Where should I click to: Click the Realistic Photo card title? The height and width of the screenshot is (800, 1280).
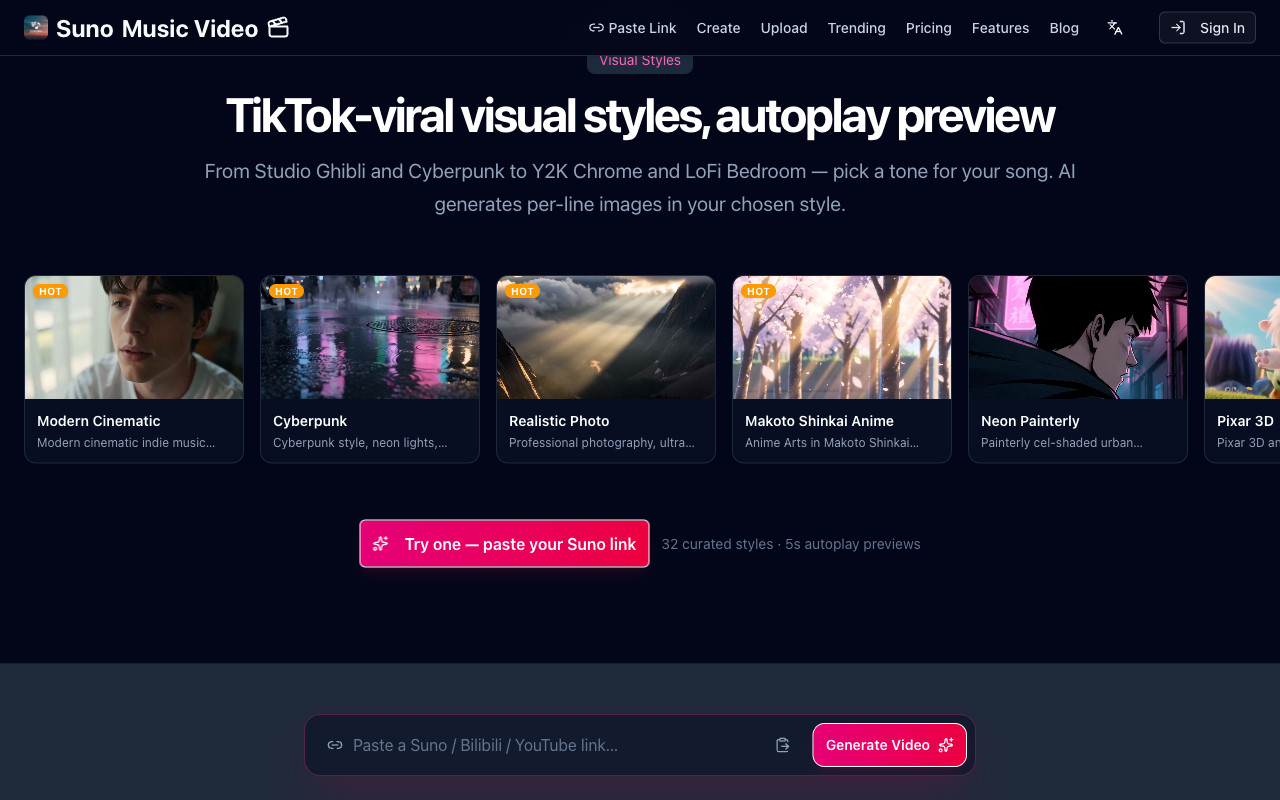[x=559, y=421]
